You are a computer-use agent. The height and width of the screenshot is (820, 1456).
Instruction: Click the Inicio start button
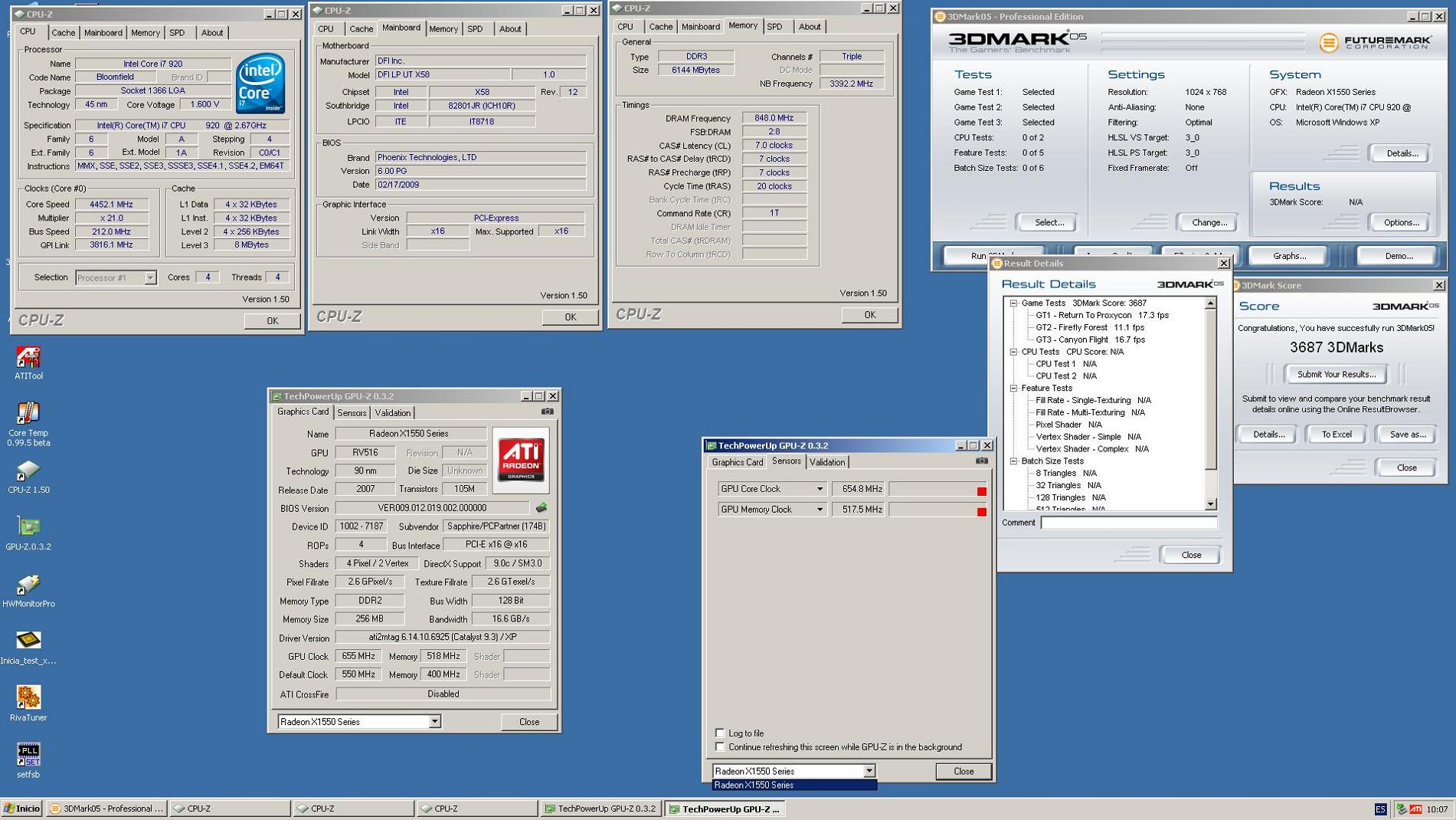[21, 809]
